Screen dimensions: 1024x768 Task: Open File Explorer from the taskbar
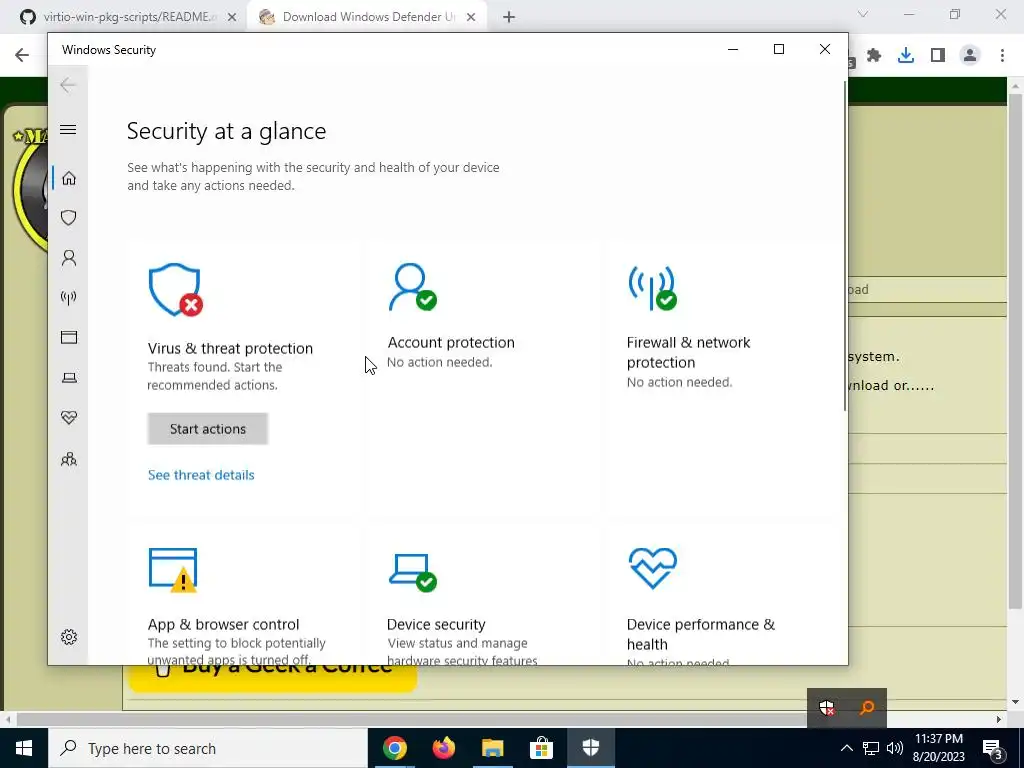coord(493,748)
